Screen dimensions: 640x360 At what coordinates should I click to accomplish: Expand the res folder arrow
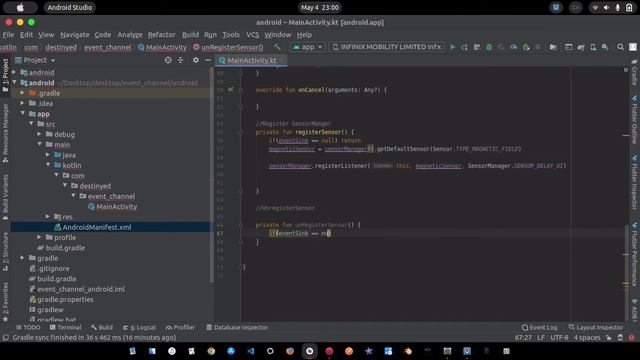coord(48,216)
